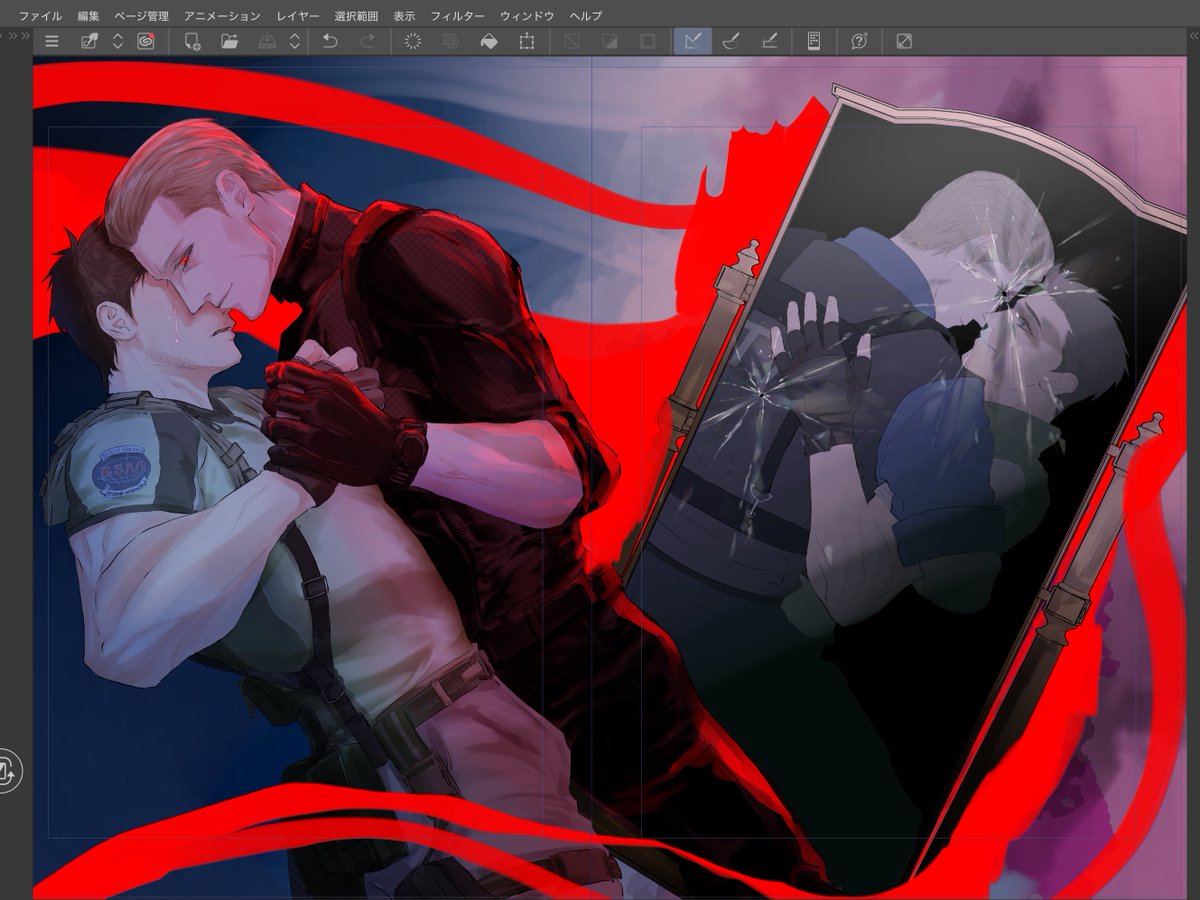This screenshot has width=1200, height=900.
Task: Click the Open file folder icon
Action: click(x=230, y=41)
